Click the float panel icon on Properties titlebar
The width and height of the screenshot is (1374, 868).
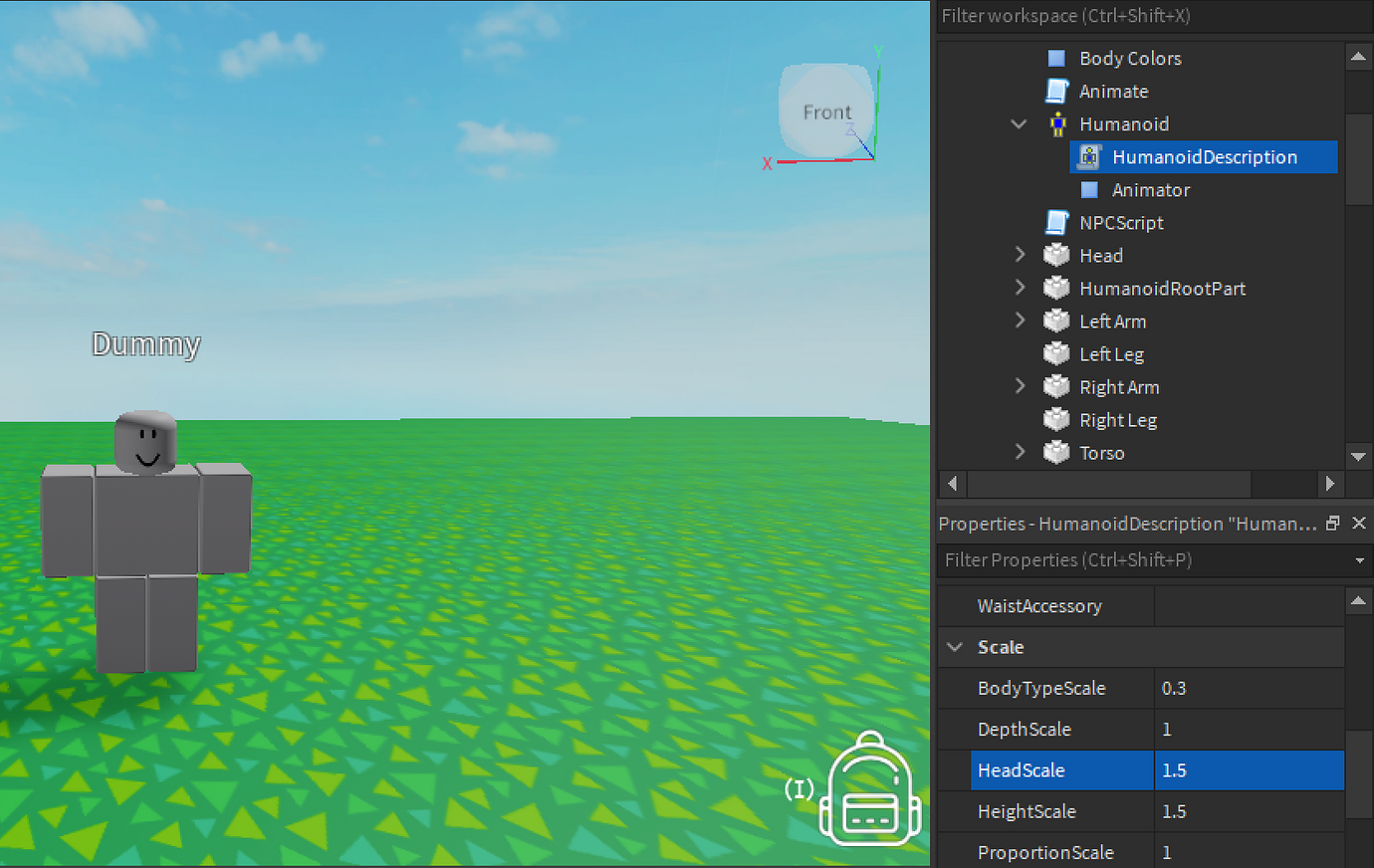tap(1332, 523)
